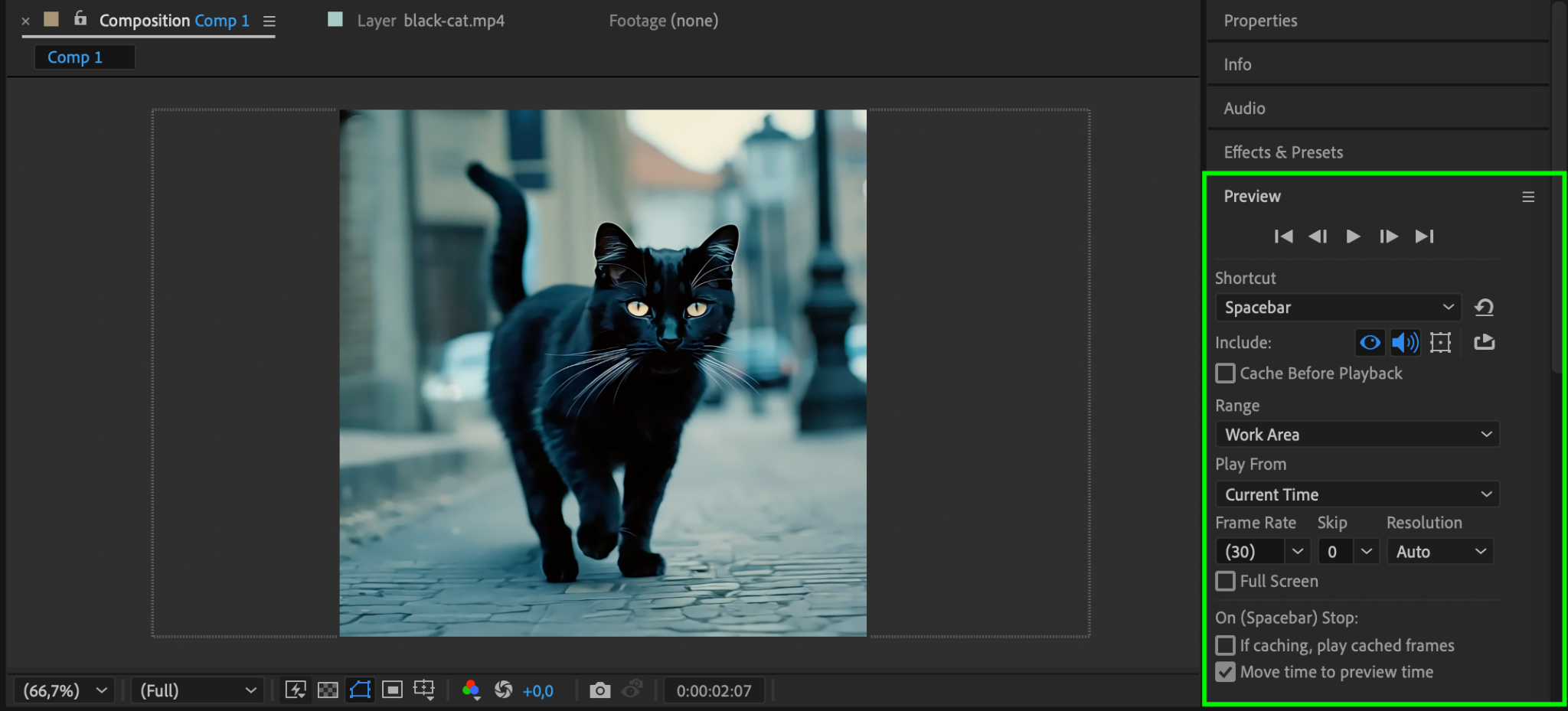Check the Full Screen option

(x=1226, y=582)
